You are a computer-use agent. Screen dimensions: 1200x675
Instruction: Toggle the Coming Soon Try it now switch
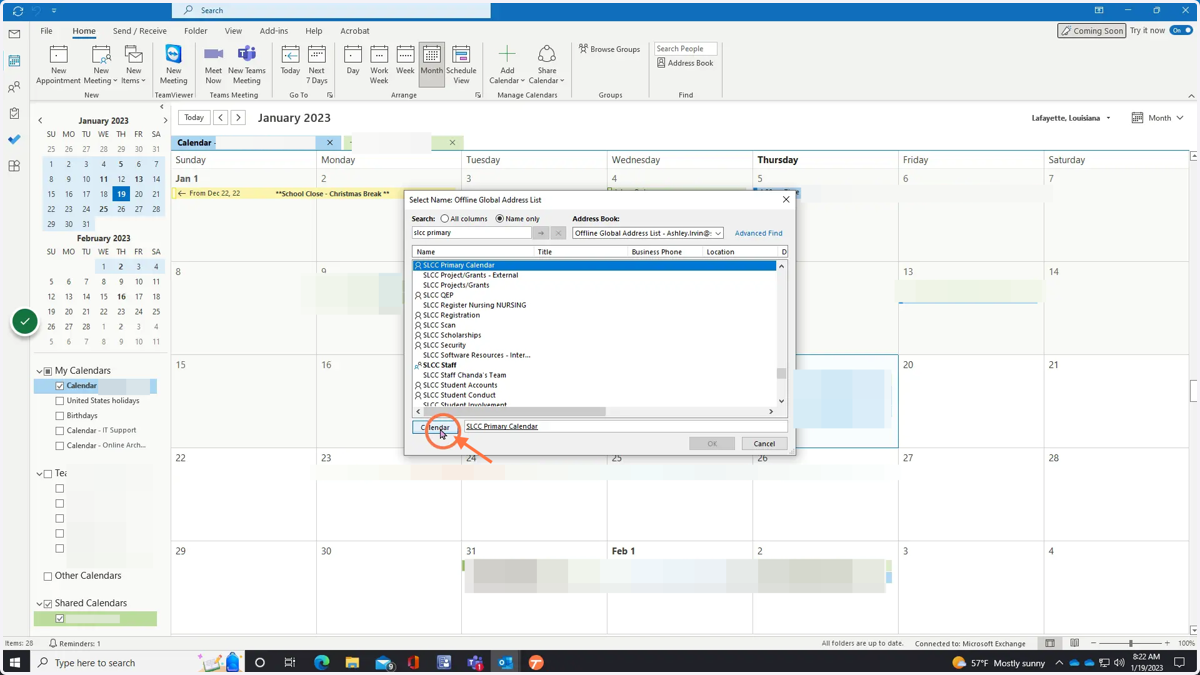[1181, 31]
